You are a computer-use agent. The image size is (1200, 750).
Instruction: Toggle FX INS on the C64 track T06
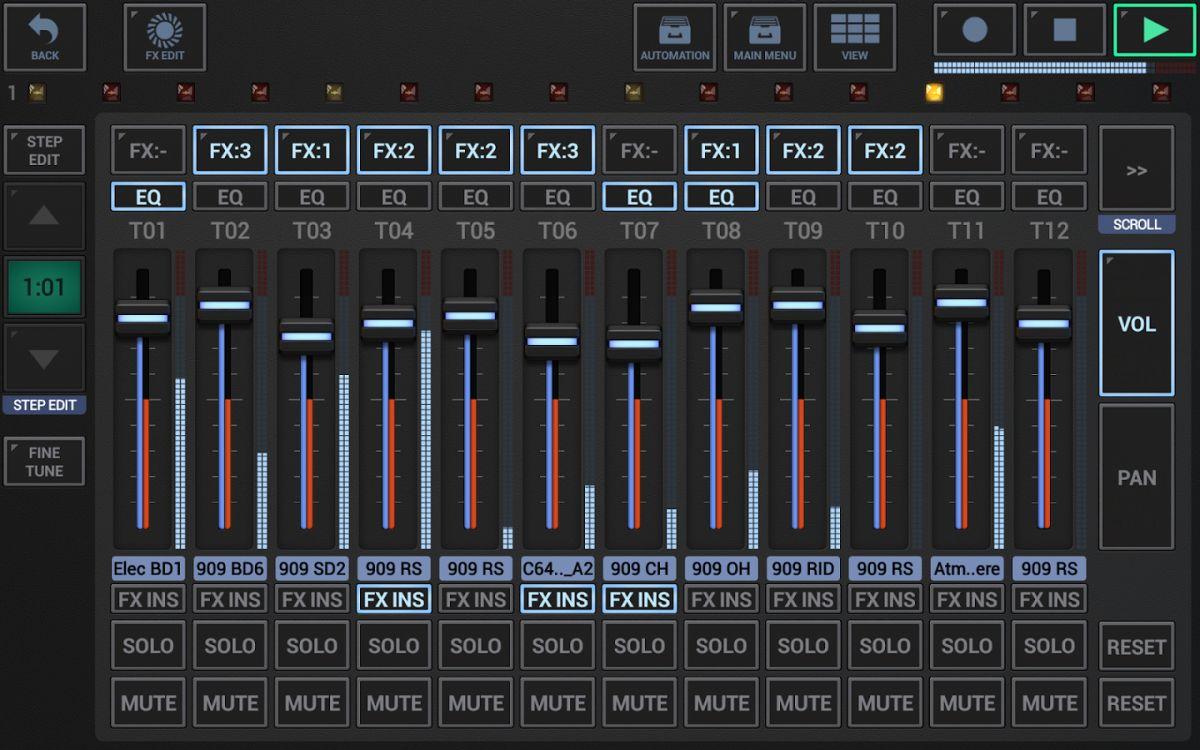click(558, 600)
